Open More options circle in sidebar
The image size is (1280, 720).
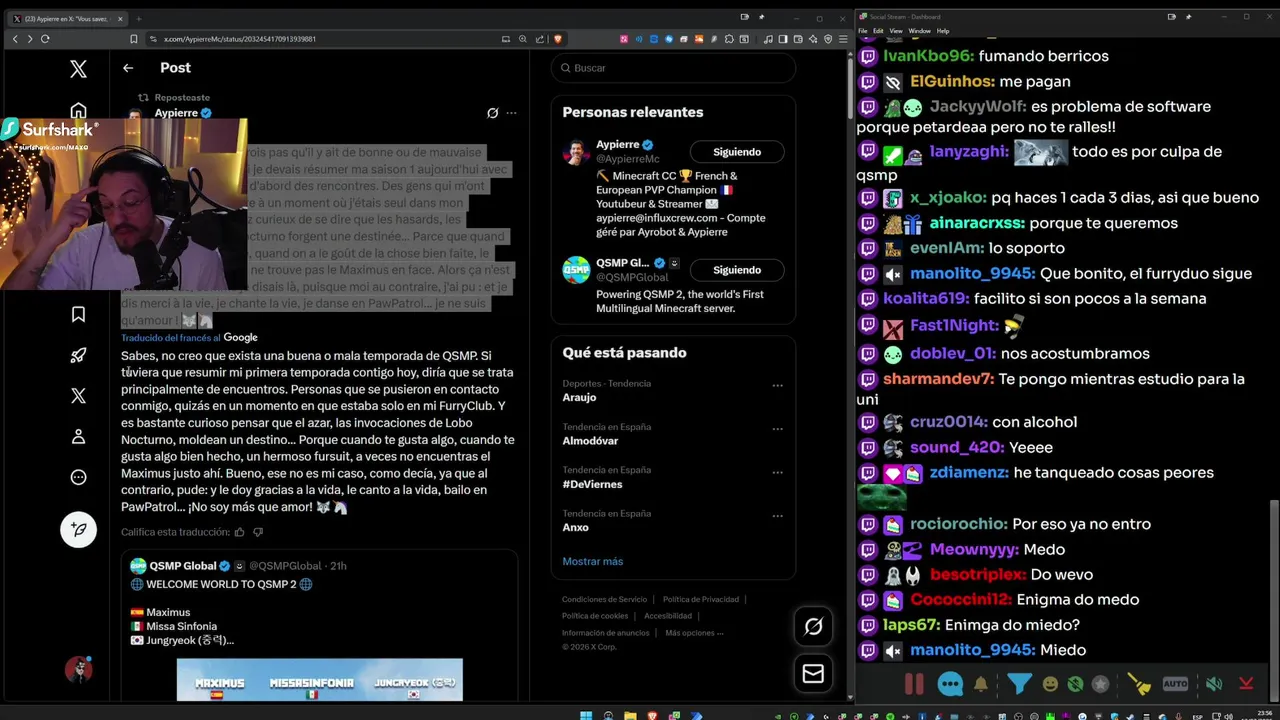click(78, 477)
